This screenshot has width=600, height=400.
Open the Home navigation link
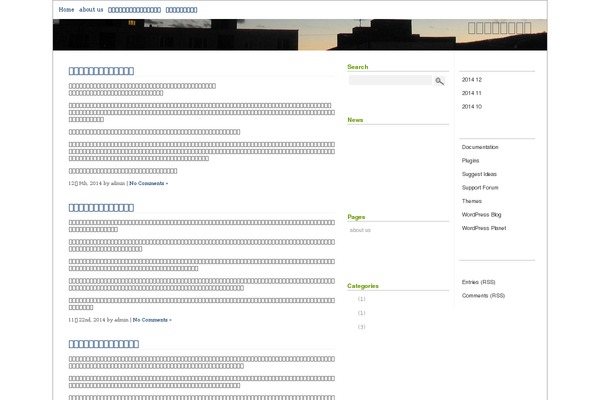pyautogui.click(x=66, y=10)
